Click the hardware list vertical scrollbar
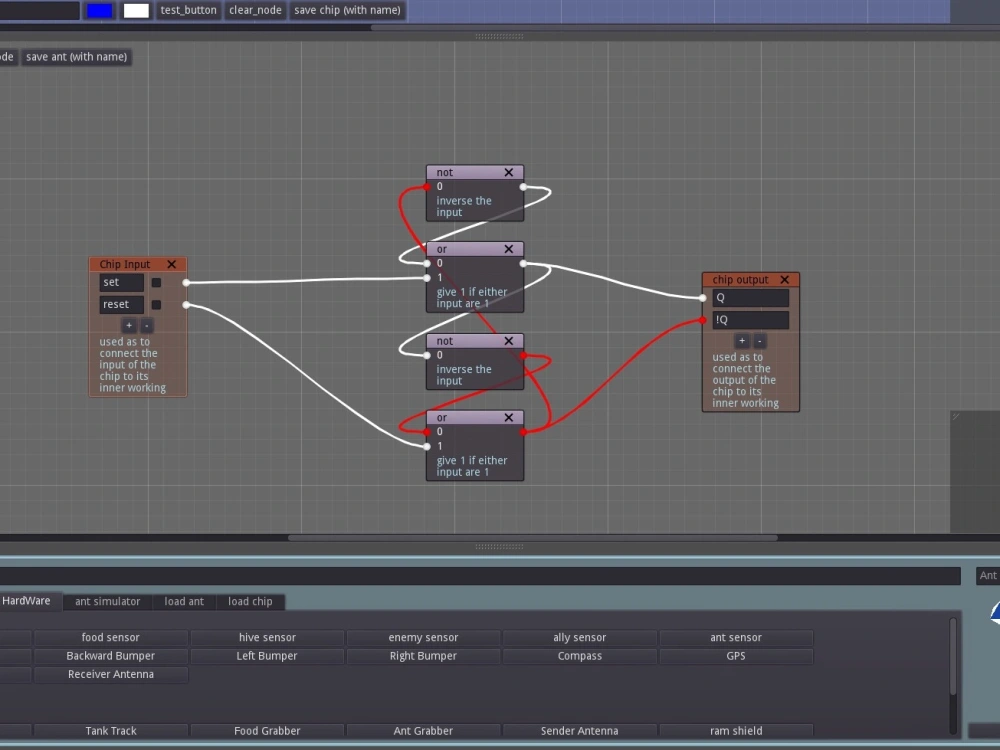The image size is (1000, 750). (953, 656)
